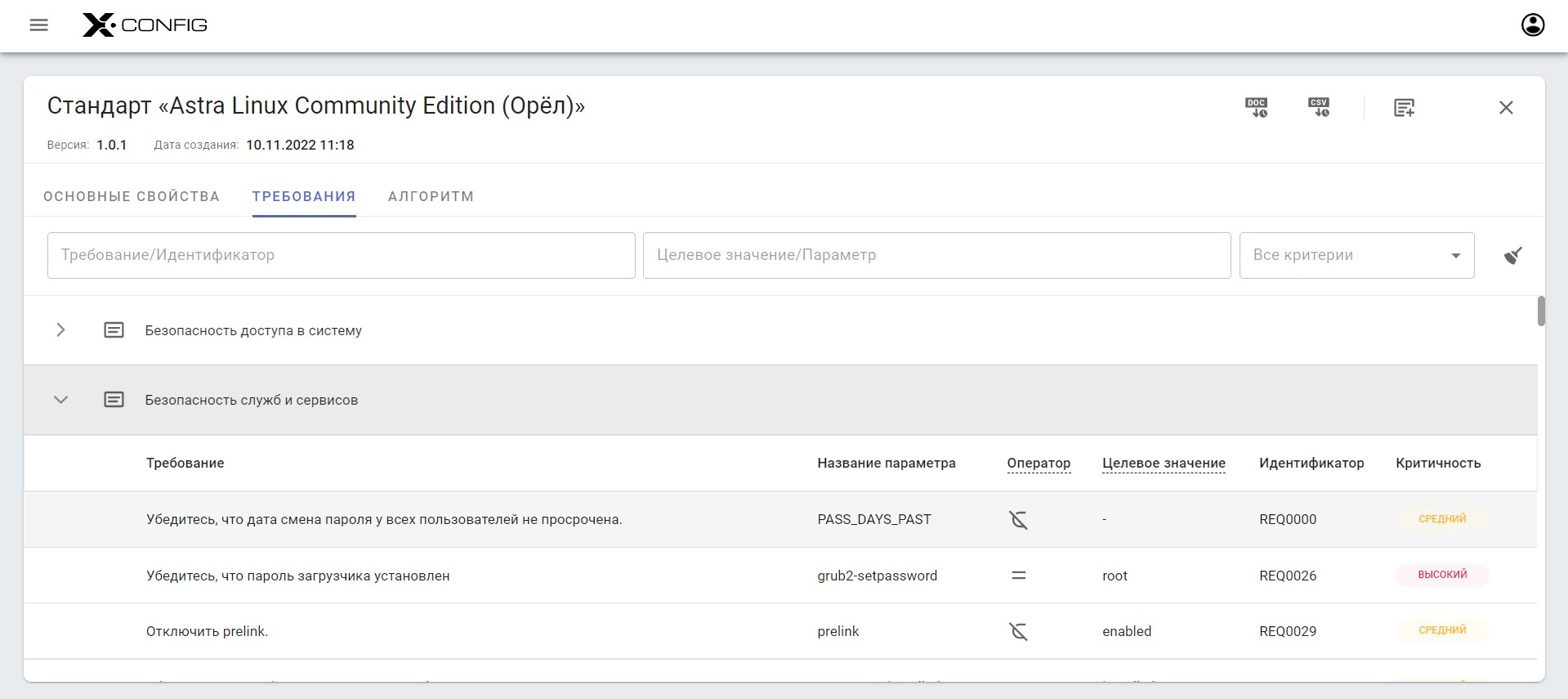
Task: Click the document icon beside «Безопасность служб и сервисов»
Action: [114, 400]
